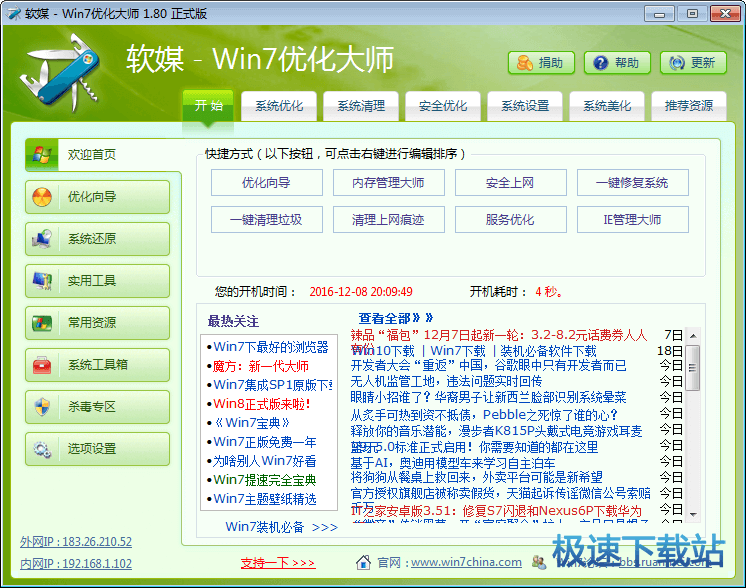Open the 安全优化 tab
Screen dimensions: 746x588
coord(443,106)
